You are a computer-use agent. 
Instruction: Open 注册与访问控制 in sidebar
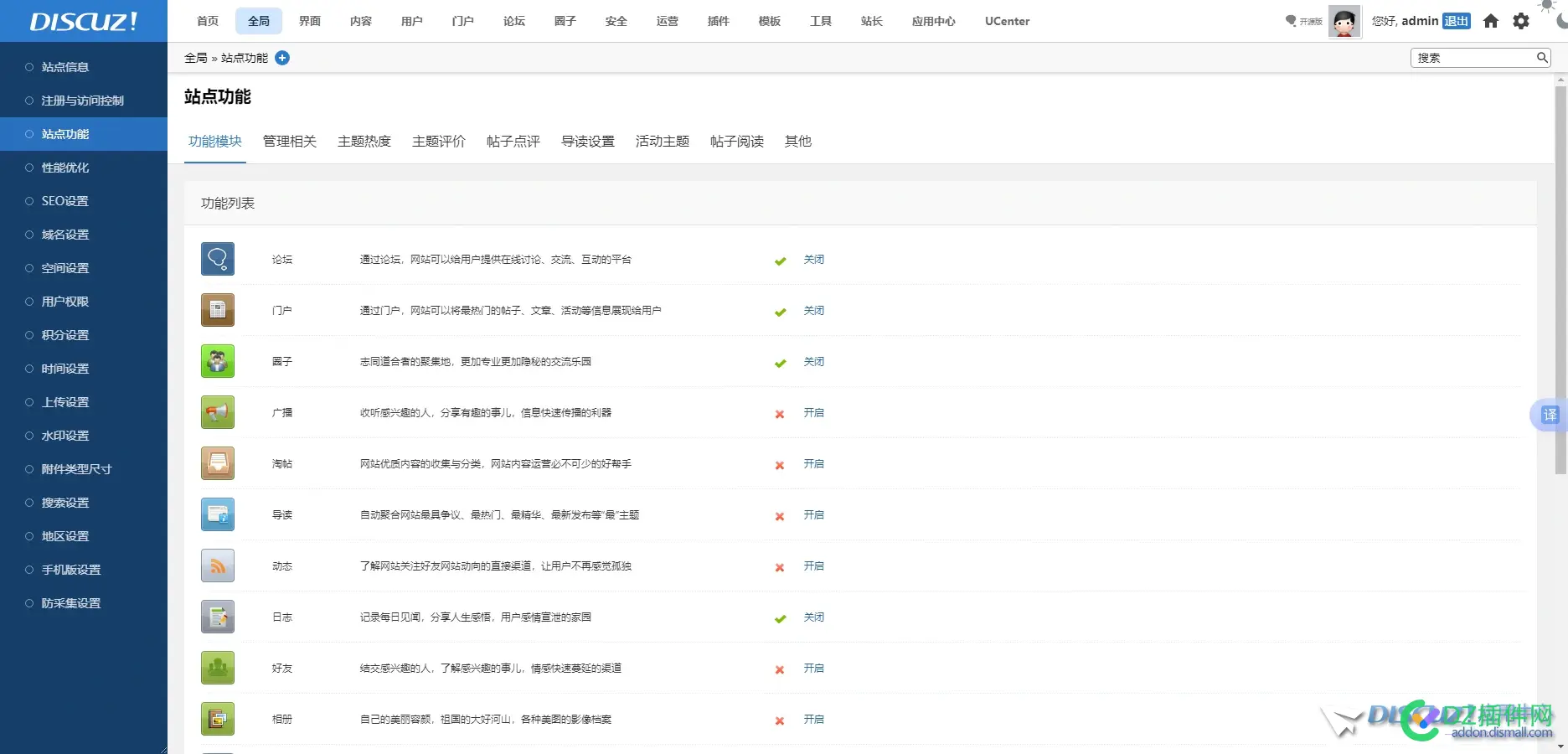click(x=84, y=101)
